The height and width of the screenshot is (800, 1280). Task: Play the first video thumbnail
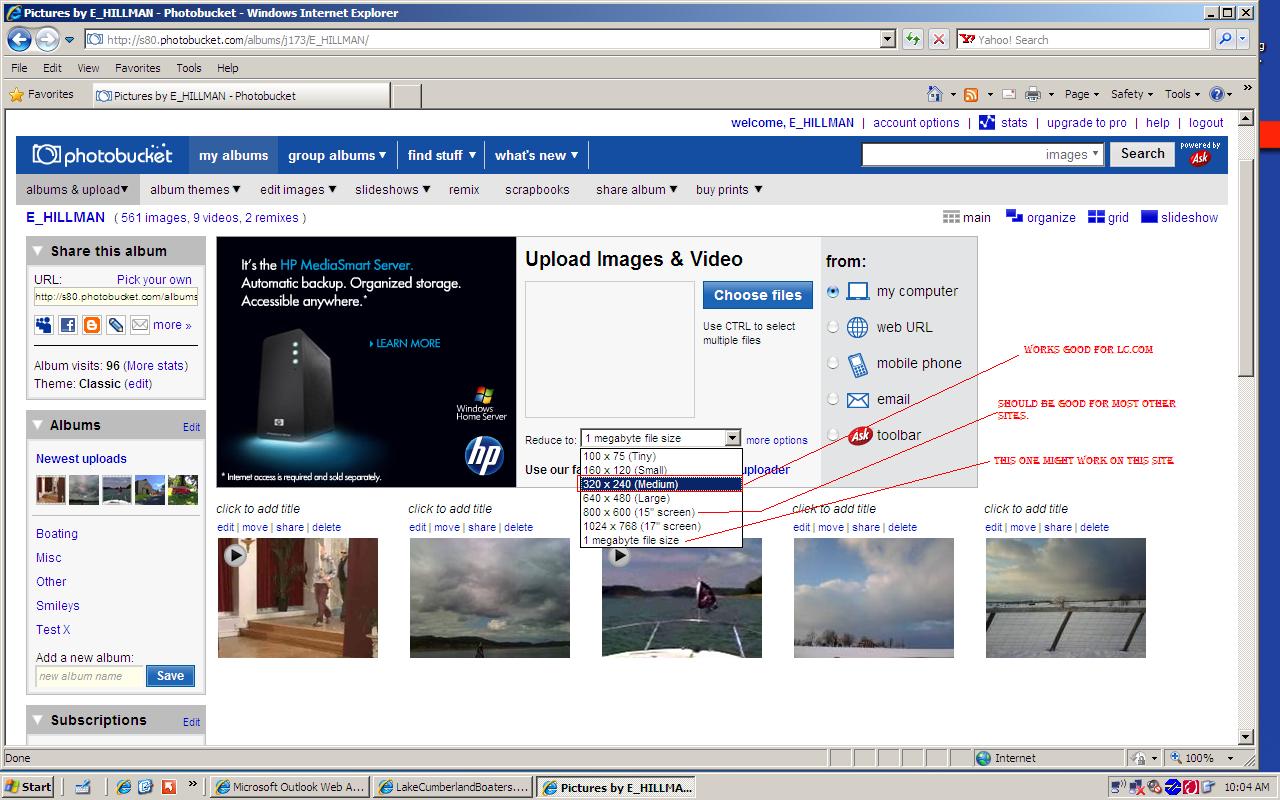click(235, 554)
